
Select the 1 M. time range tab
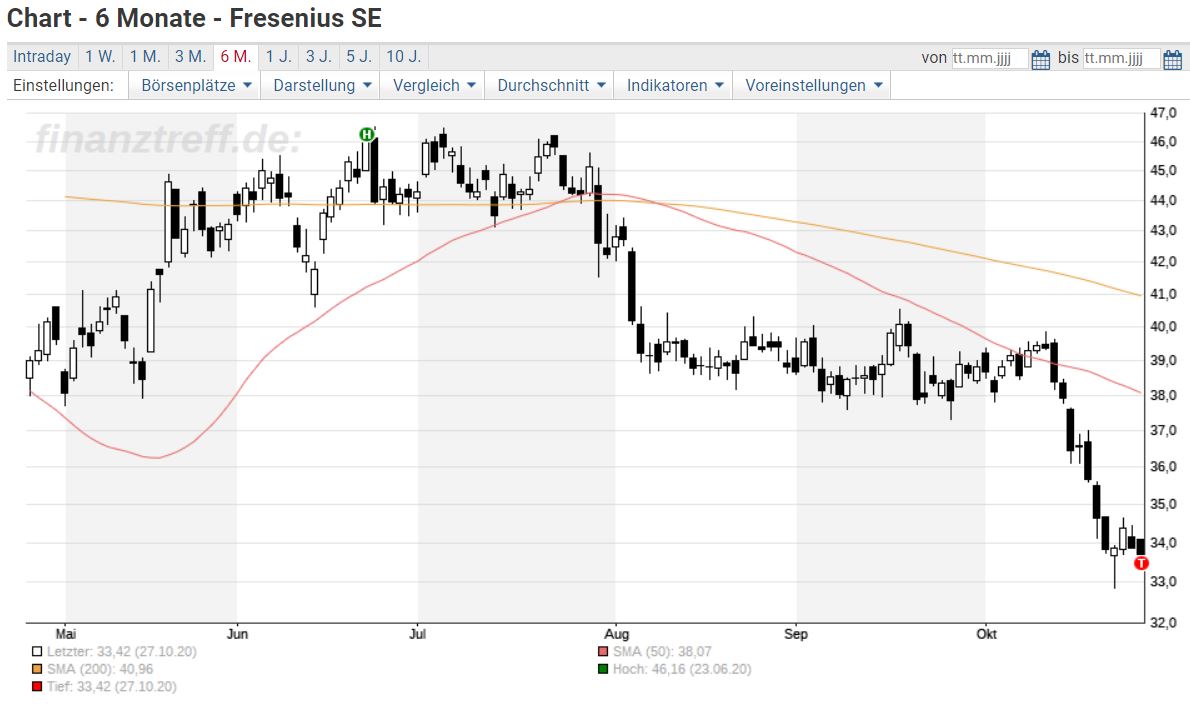click(x=145, y=57)
